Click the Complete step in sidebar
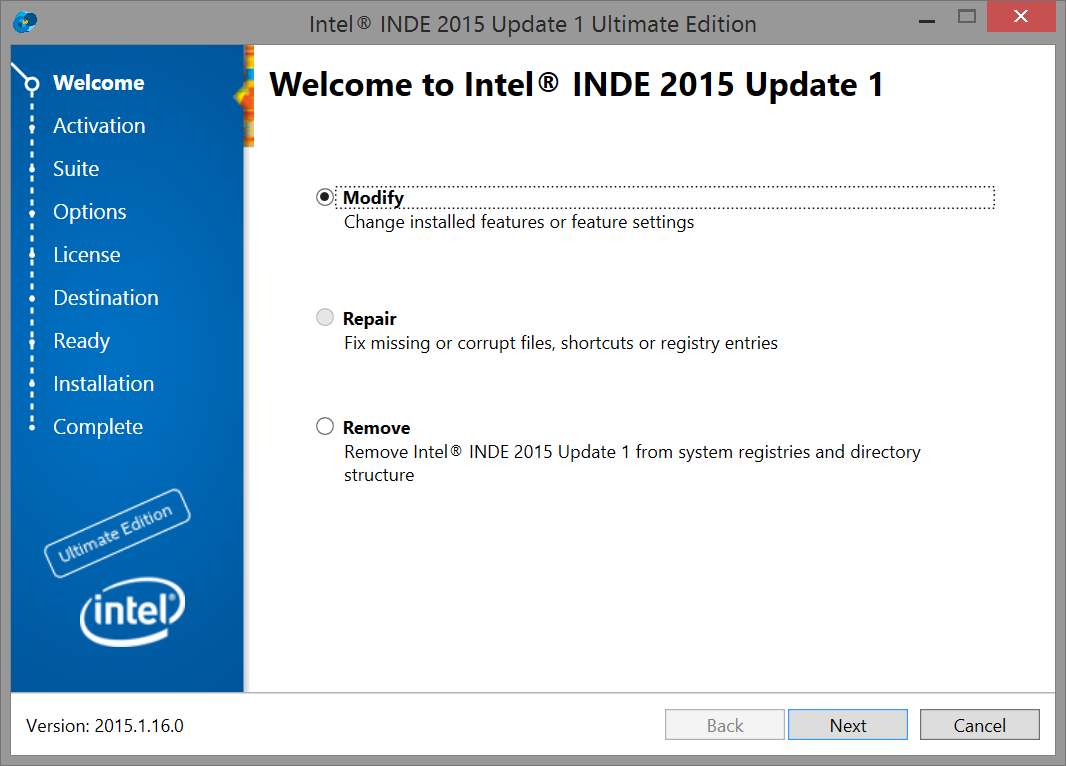Image resolution: width=1066 pixels, height=766 pixels. pyautogui.click(x=99, y=428)
